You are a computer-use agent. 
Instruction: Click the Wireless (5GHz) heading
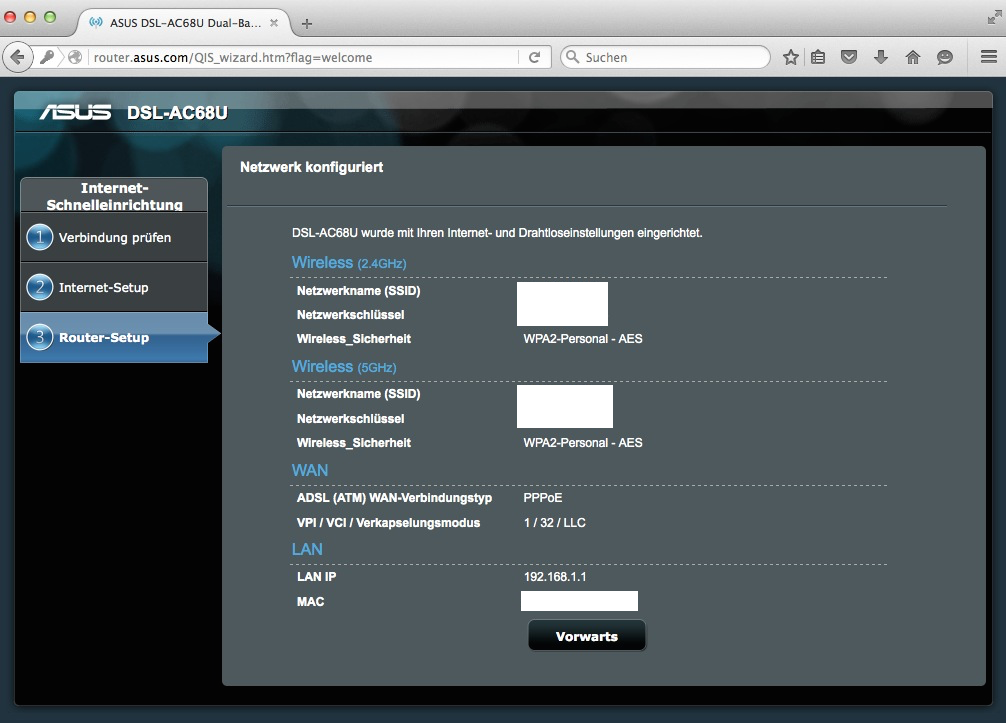point(344,366)
